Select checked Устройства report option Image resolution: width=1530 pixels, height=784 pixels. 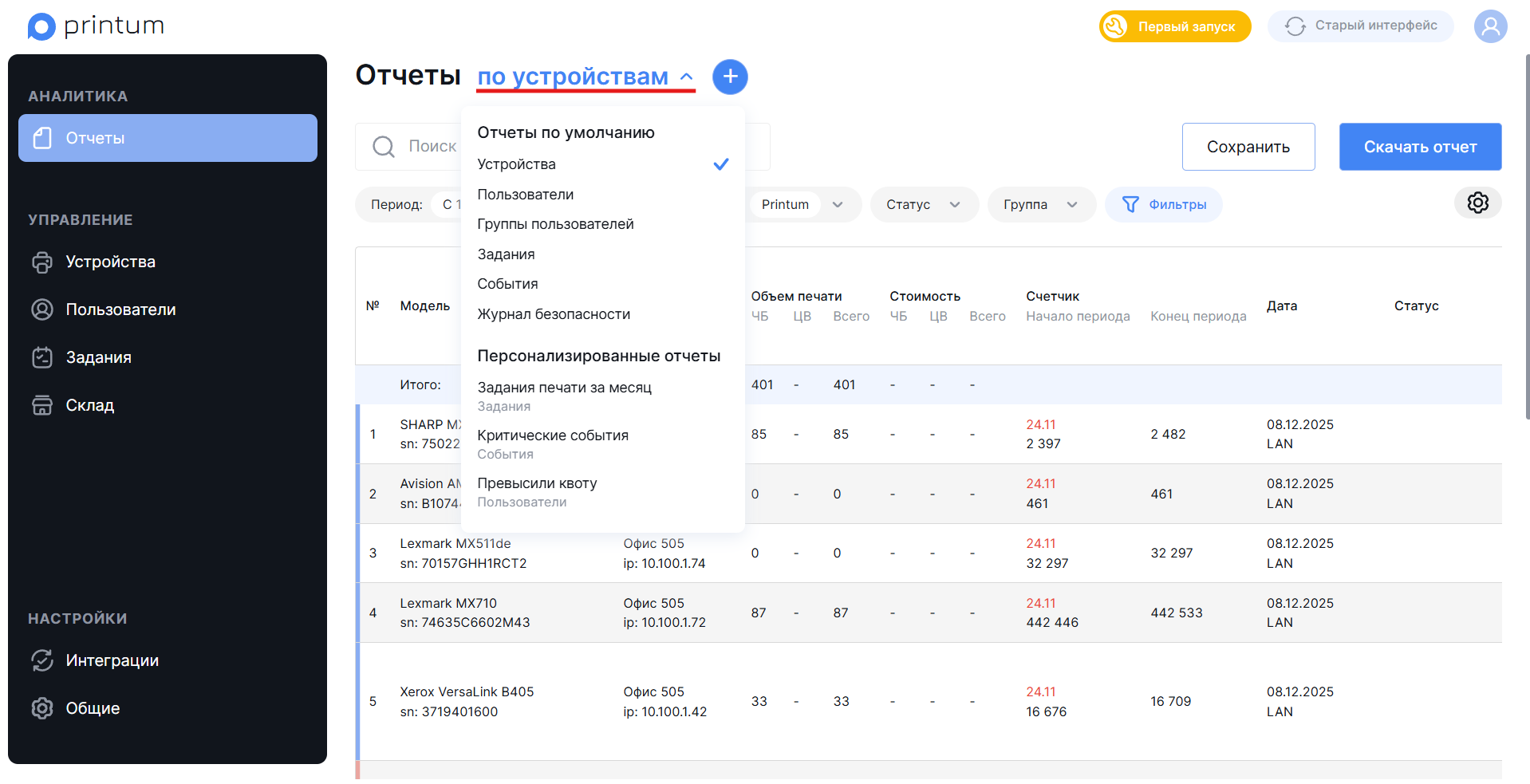(x=602, y=164)
